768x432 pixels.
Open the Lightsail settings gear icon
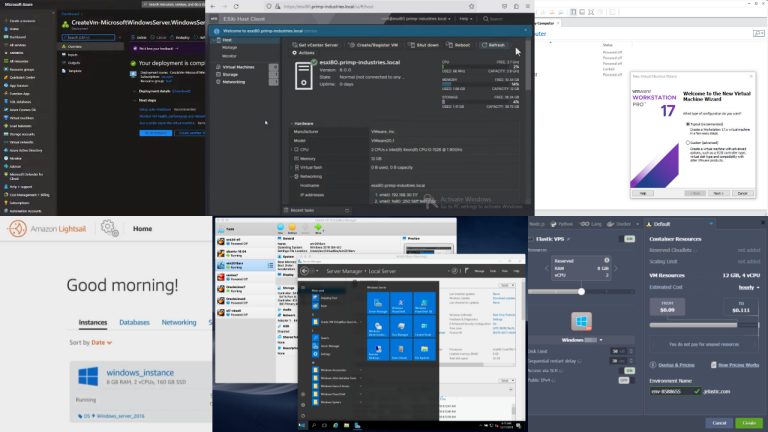click(x=109, y=228)
